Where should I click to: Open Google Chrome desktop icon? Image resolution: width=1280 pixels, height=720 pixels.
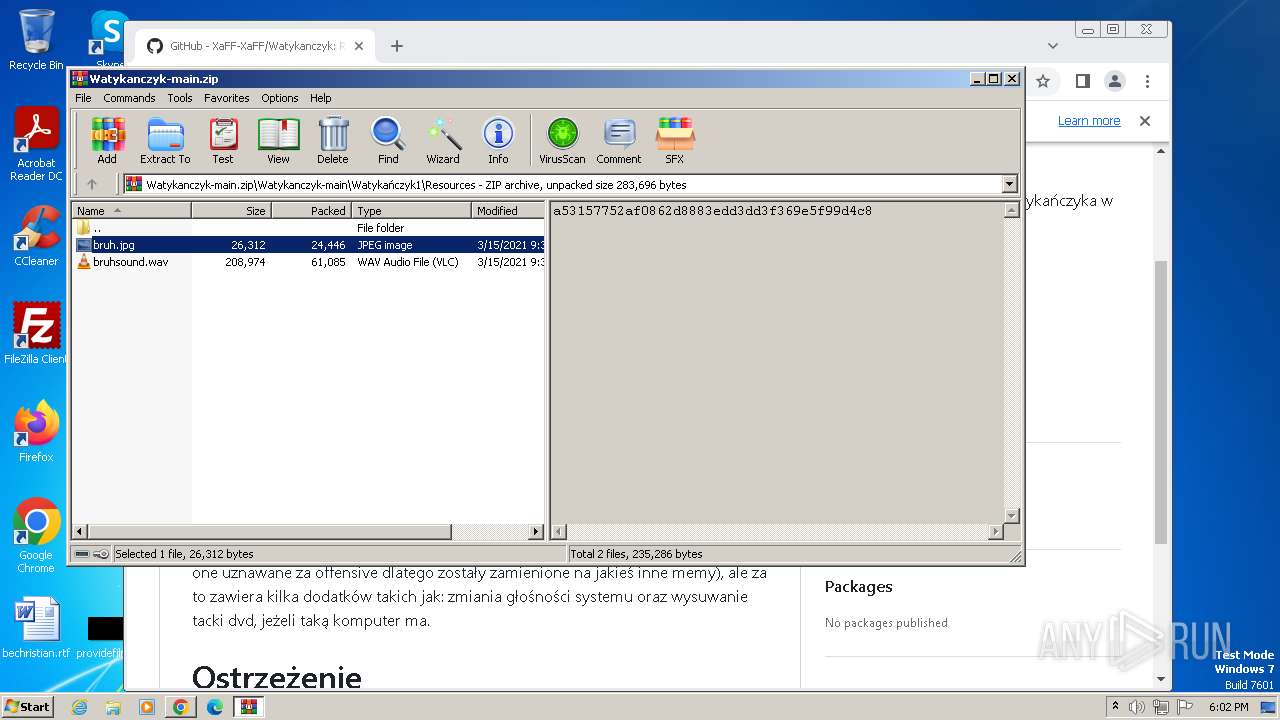pos(36,536)
